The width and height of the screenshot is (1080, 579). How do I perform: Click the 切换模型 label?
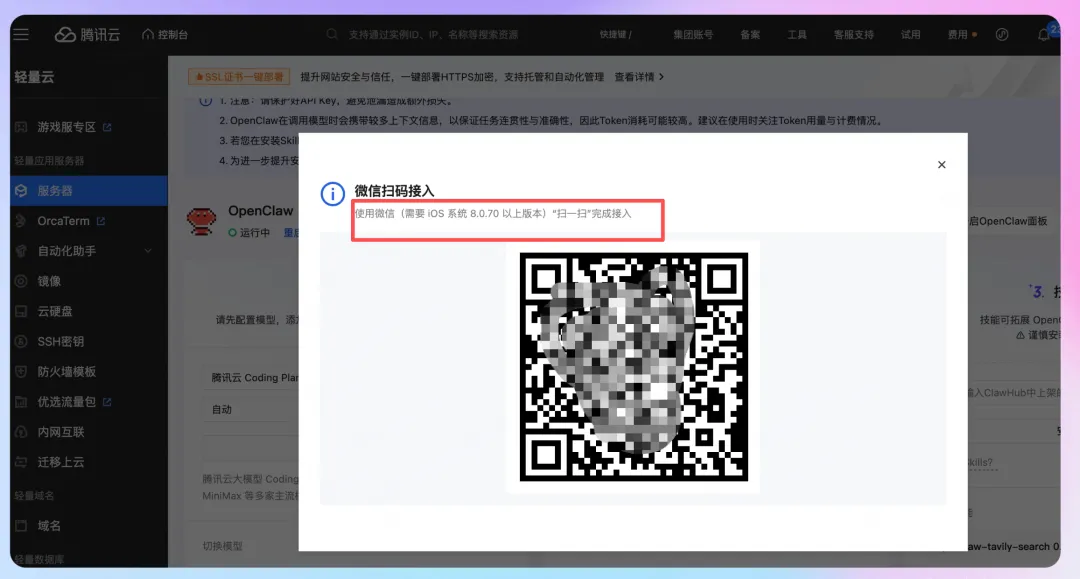point(222,546)
